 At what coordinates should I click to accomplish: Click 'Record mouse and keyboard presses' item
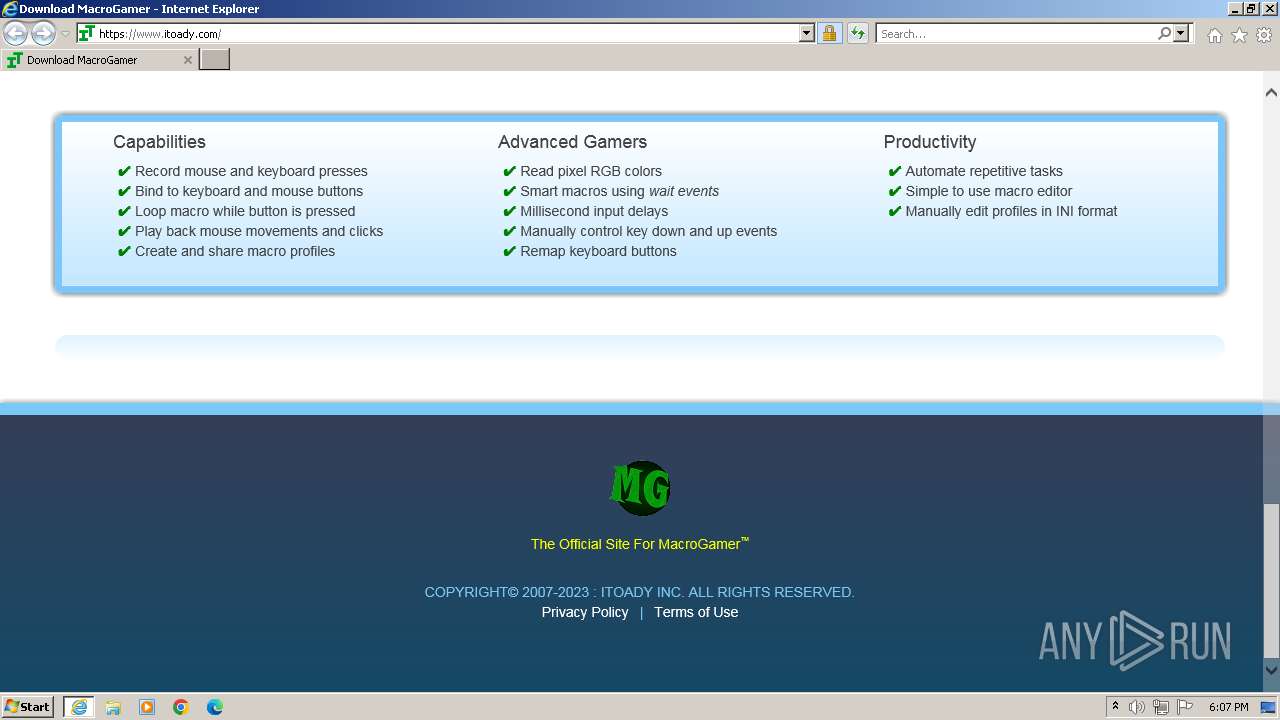point(251,171)
